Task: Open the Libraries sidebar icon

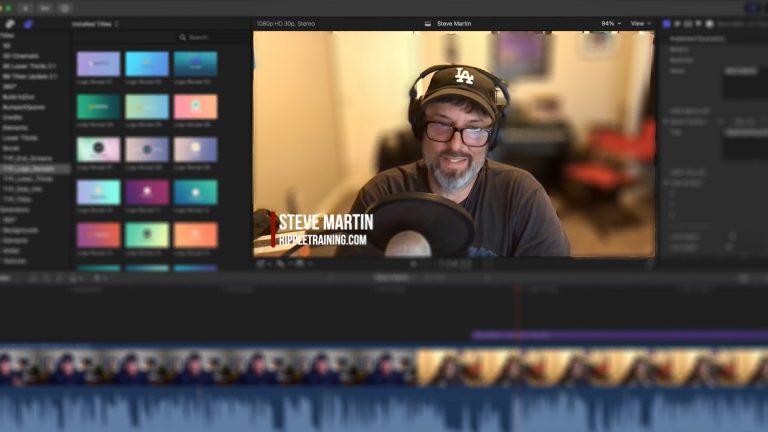Action: (10, 24)
